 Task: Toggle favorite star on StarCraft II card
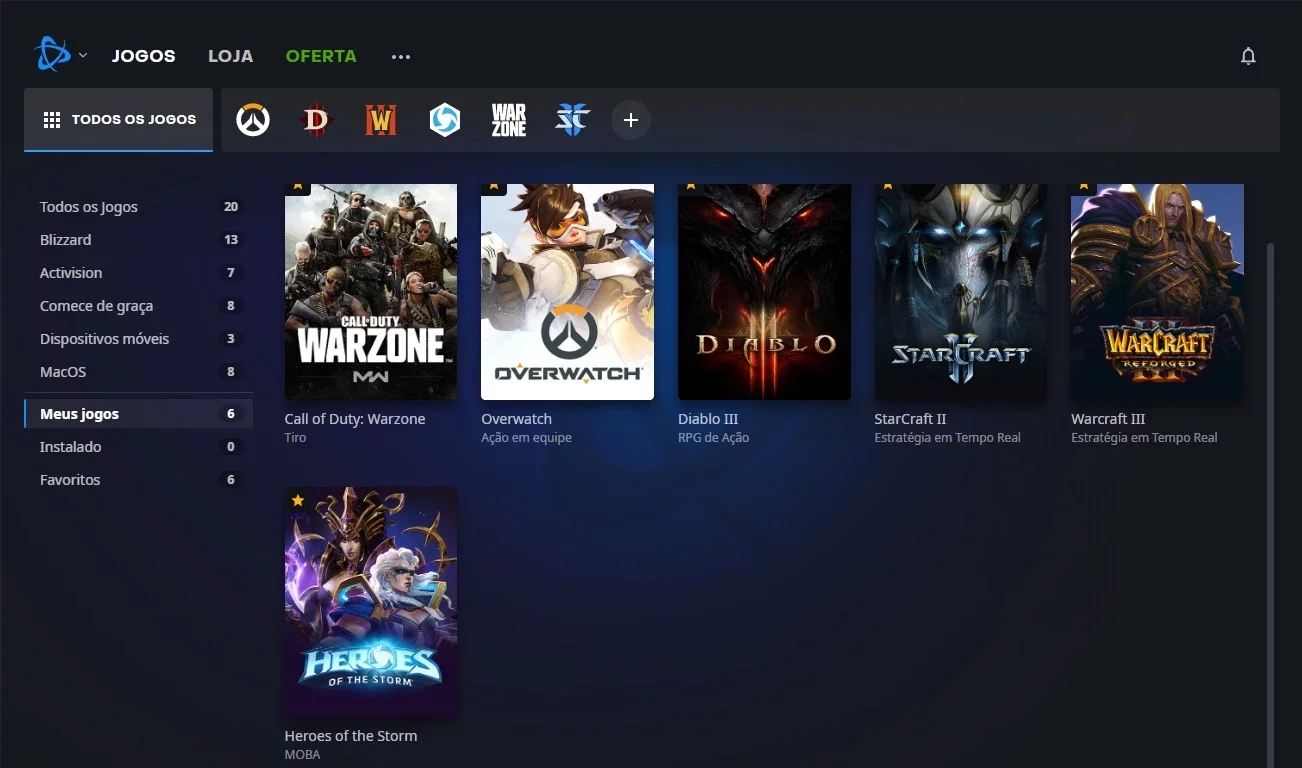[888, 187]
